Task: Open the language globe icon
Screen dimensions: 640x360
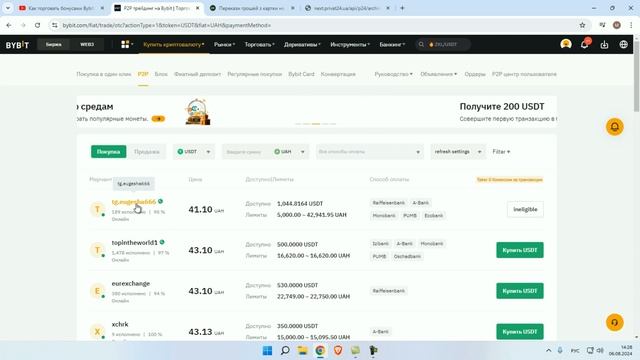Action: [623, 44]
